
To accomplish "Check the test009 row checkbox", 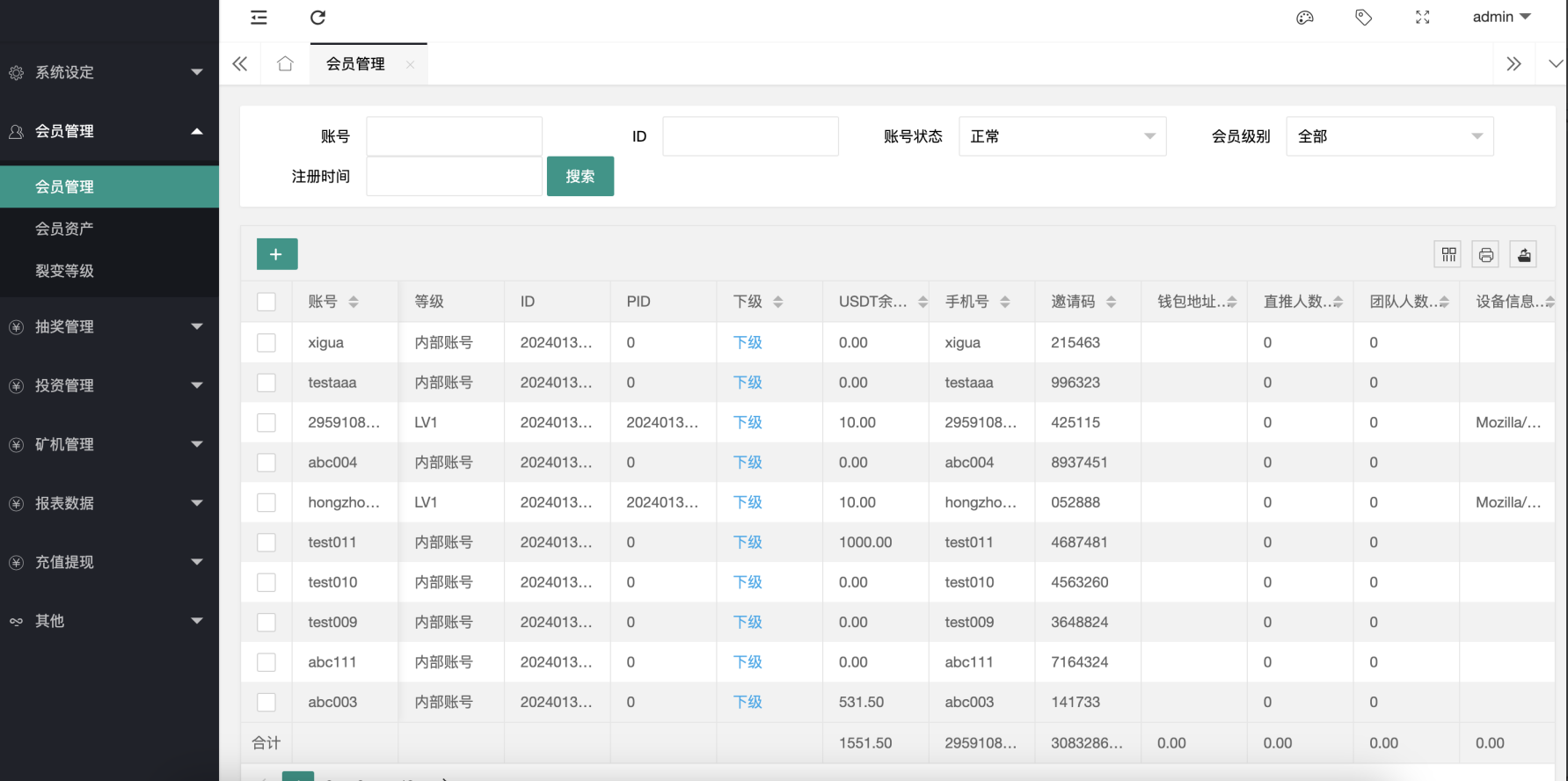I will (266, 623).
